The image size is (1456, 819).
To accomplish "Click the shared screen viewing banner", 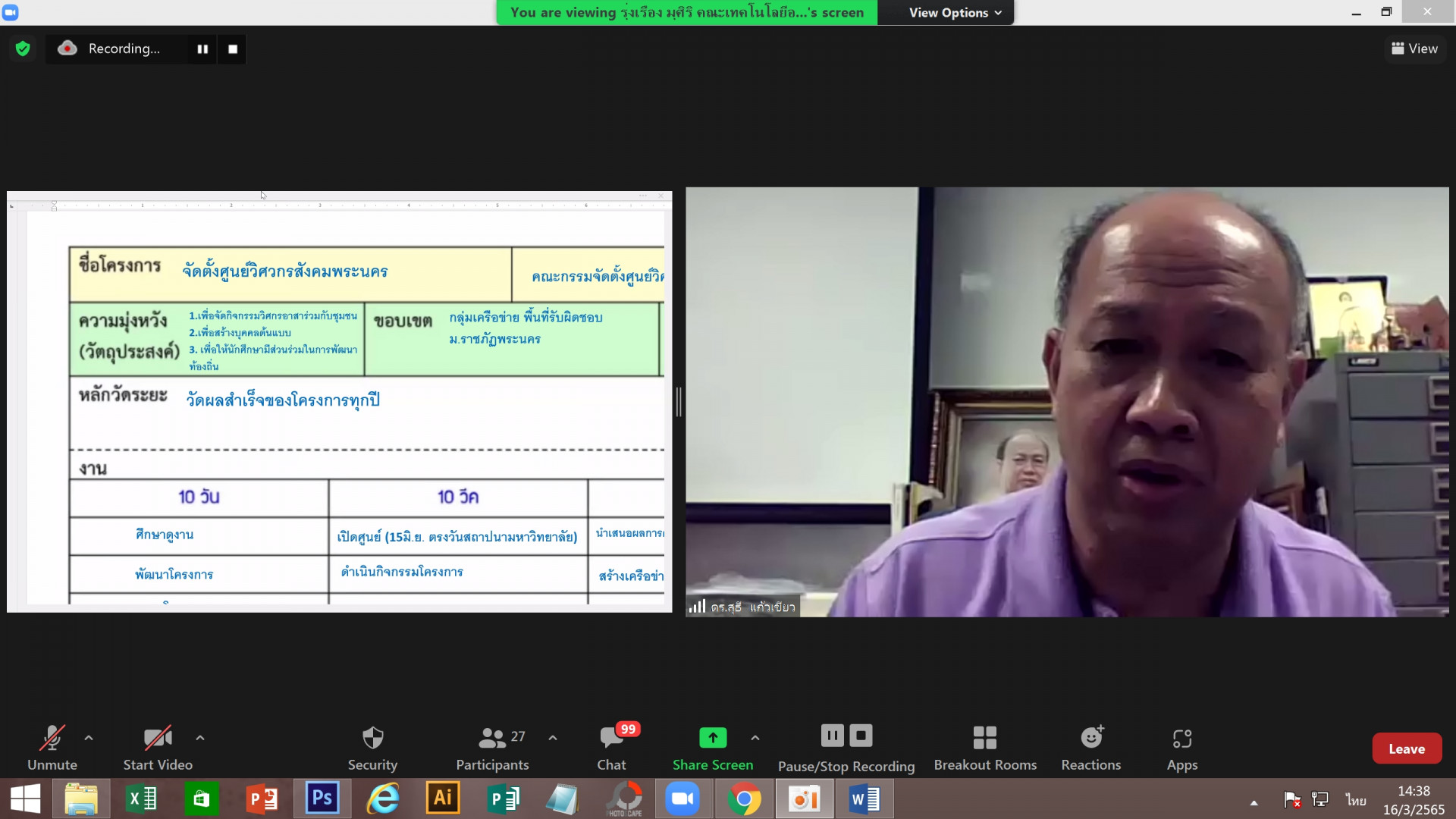I will [x=686, y=12].
